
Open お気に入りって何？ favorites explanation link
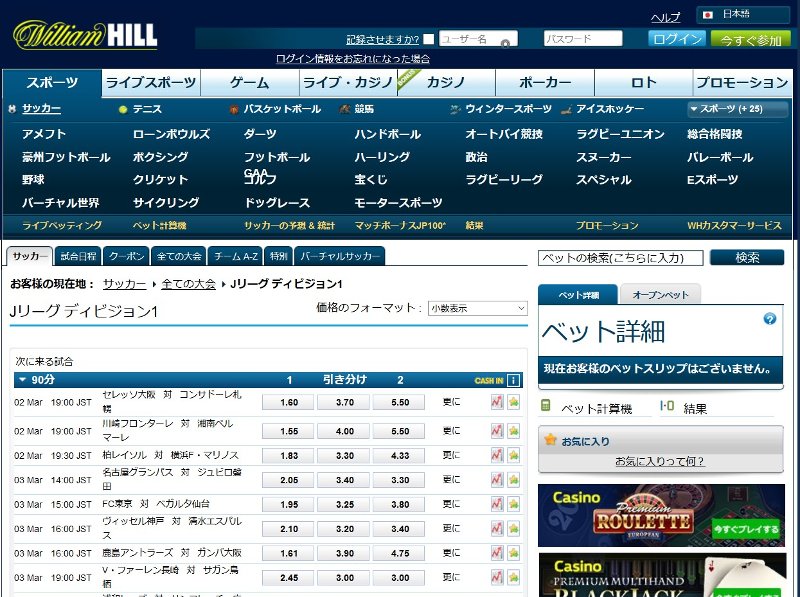[x=660, y=461]
